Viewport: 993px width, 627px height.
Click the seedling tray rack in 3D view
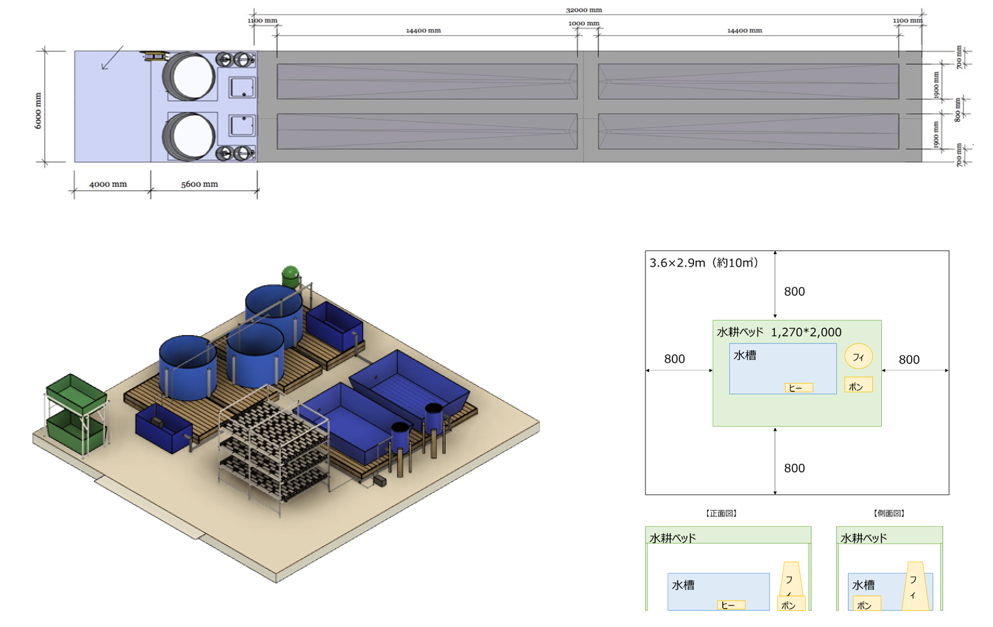point(274,448)
